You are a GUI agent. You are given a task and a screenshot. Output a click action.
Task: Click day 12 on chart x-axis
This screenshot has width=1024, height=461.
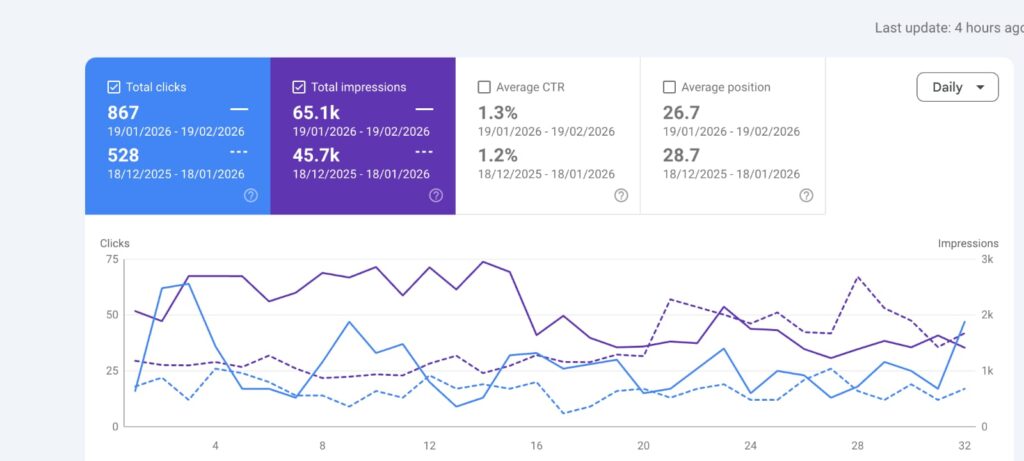coord(429,446)
